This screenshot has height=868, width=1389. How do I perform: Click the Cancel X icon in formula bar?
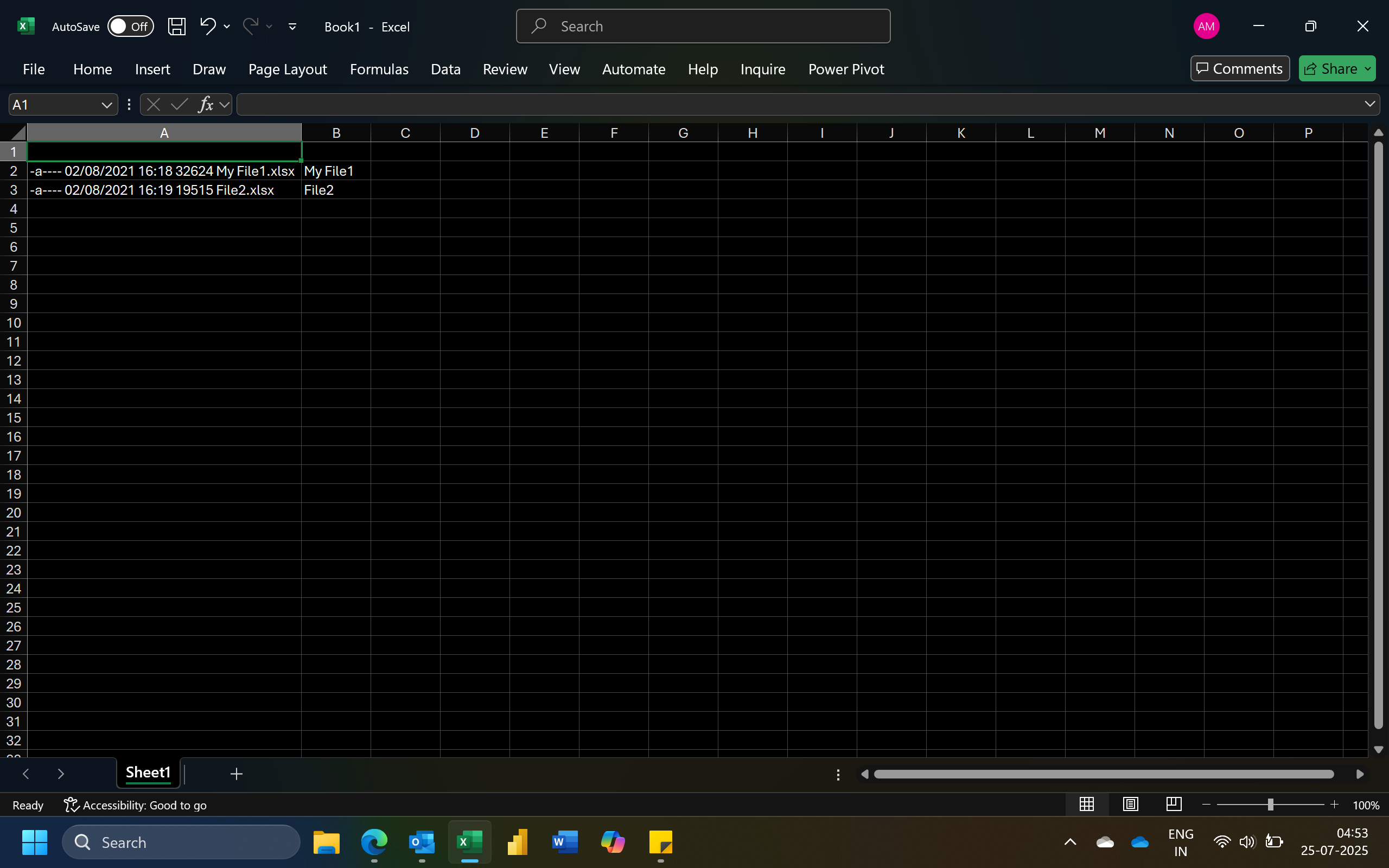[153, 105]
